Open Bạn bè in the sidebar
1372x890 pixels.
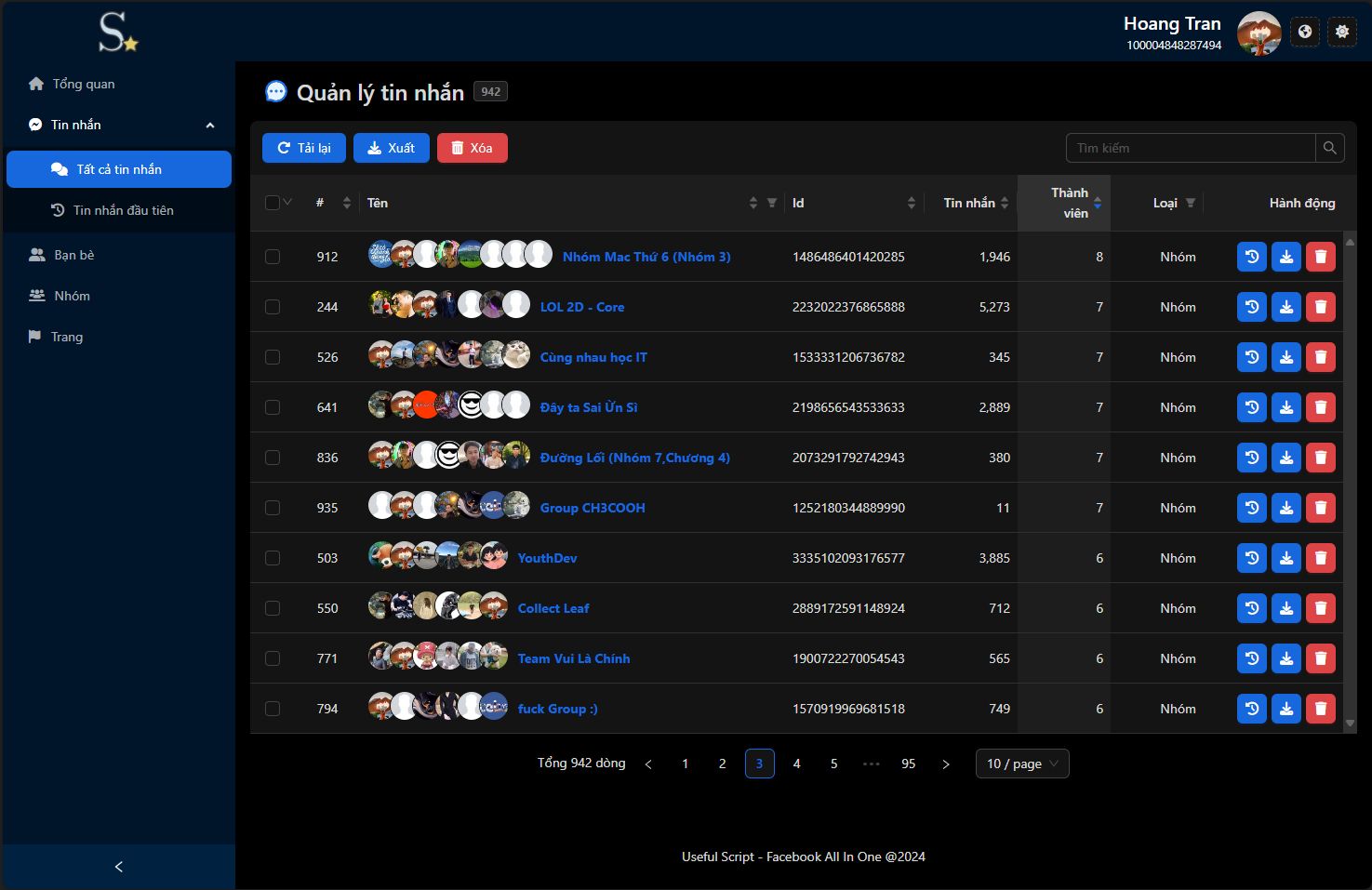tap(118, 255)
